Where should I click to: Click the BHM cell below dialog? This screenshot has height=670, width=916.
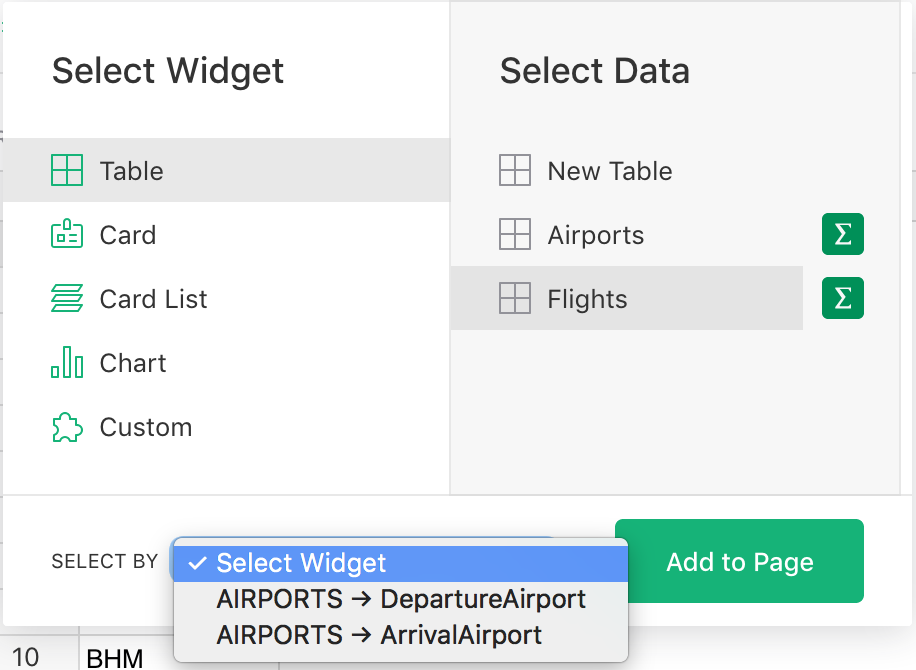114,655
